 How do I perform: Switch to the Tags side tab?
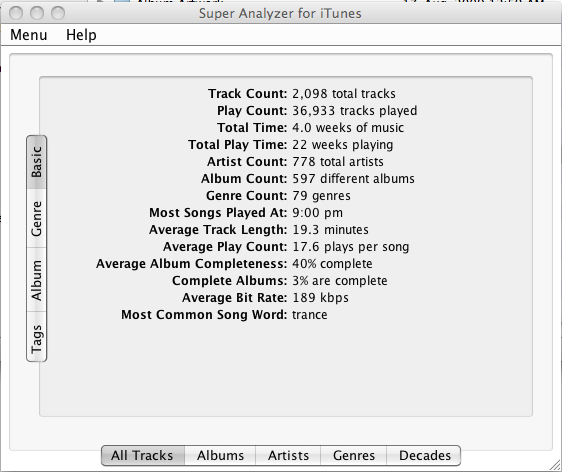(37, 337)
